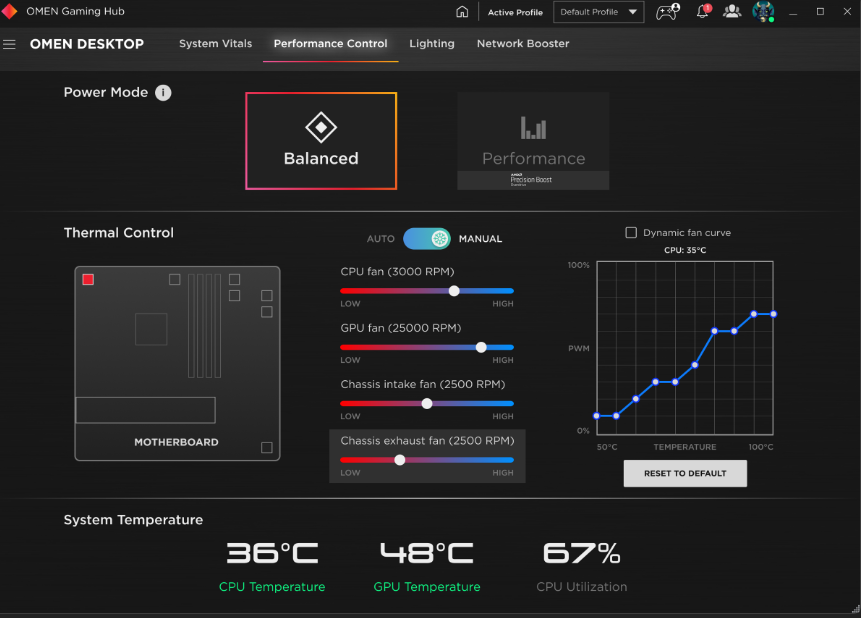Viewport: 861px width, 618px height.
Task: Click the 48°C GPU Temperature reading
Action: tap(427, 553)
